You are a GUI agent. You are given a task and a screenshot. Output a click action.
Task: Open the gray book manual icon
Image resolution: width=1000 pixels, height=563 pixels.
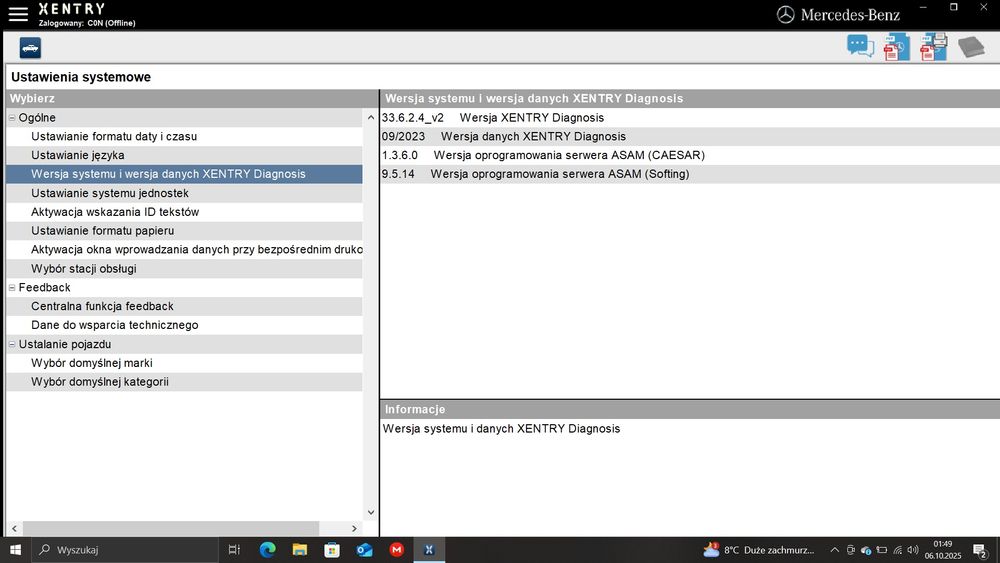coord(971,47)
